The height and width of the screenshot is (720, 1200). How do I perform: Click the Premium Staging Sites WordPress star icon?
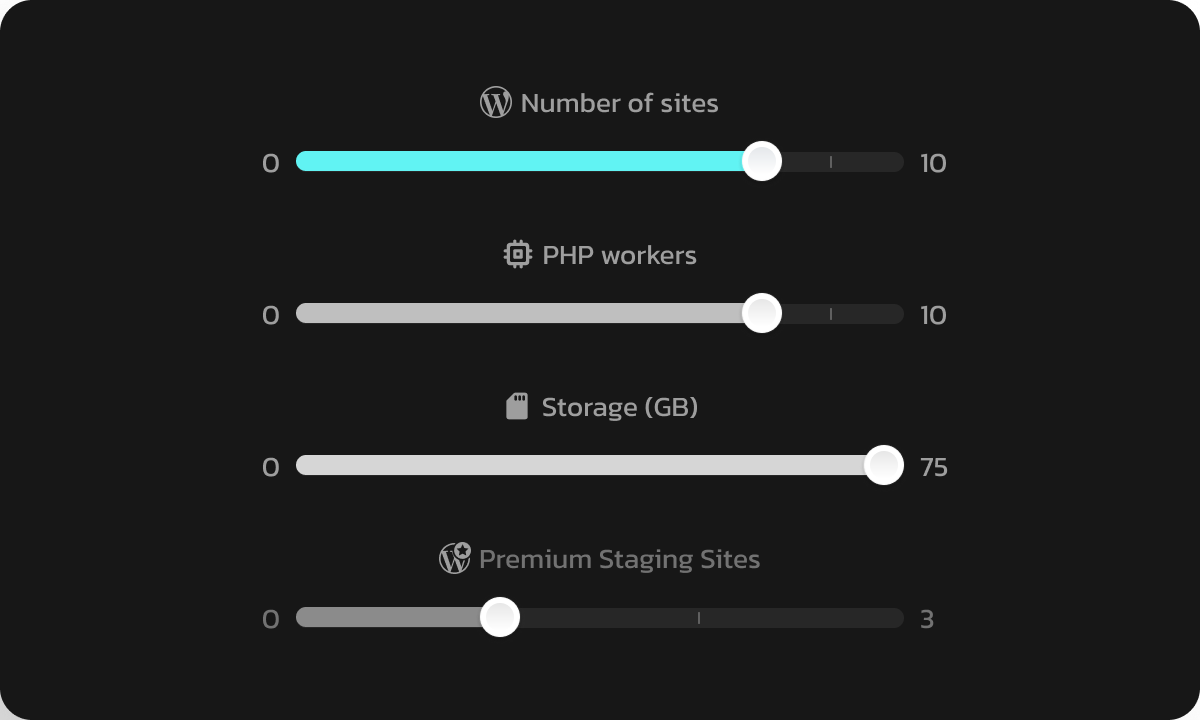(x=455, y=558)
